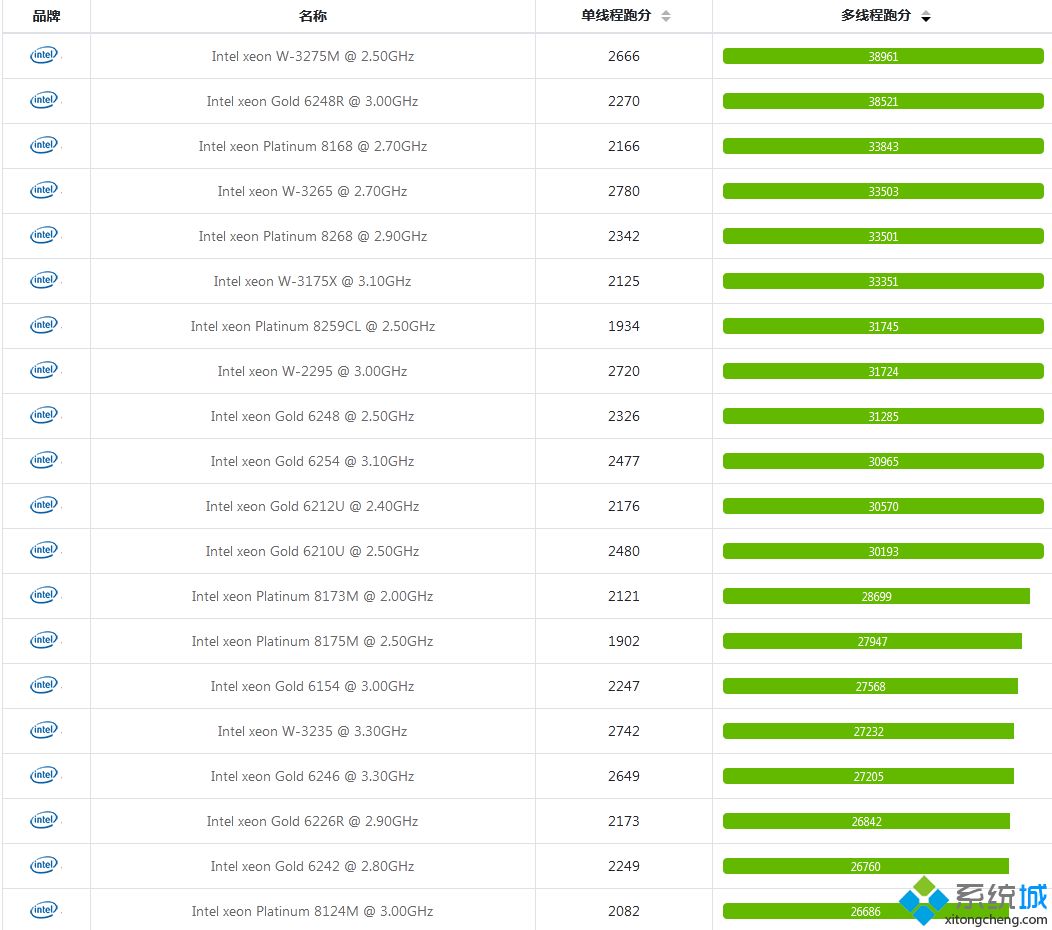This screenshot has width=1052, height=930.
Task: Click Intel logo beside Platinum 8173M row
Action: pos(44,595)
